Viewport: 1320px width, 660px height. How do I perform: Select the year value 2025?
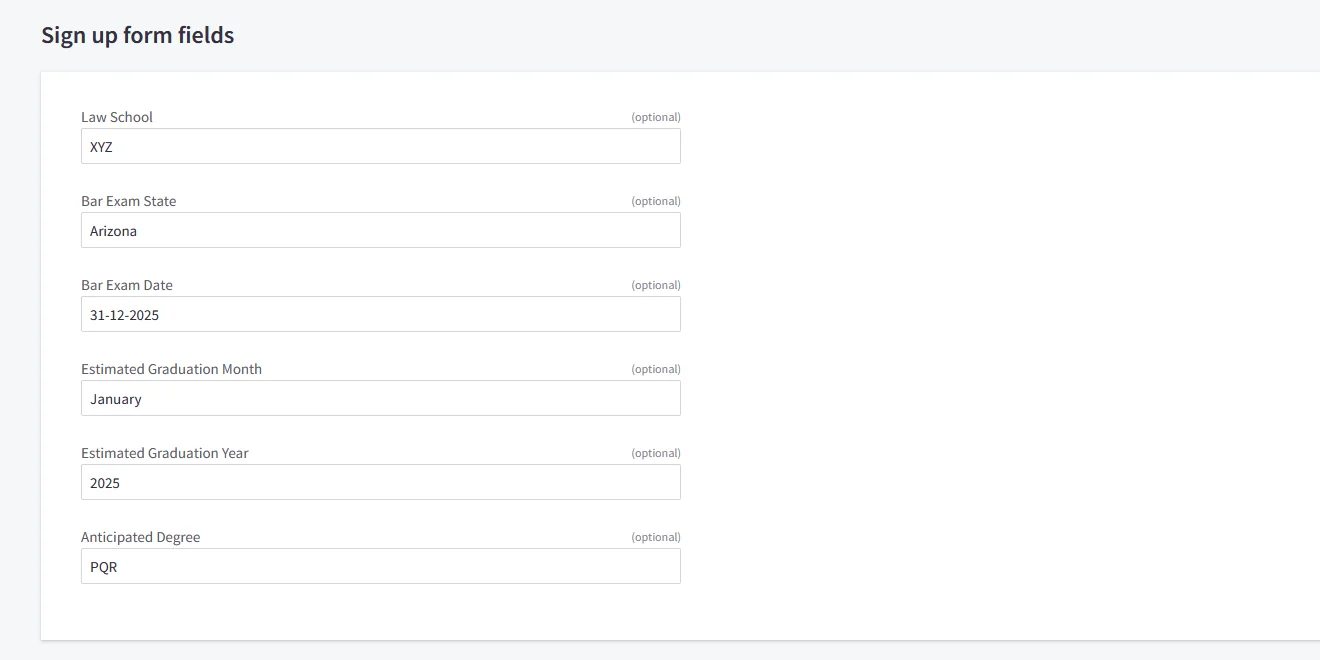pyautogui.click(x=105, y=482)
